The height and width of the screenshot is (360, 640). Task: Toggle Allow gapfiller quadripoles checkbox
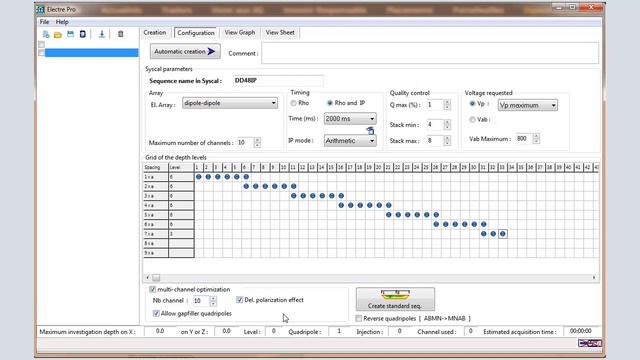tap(156, 313)
